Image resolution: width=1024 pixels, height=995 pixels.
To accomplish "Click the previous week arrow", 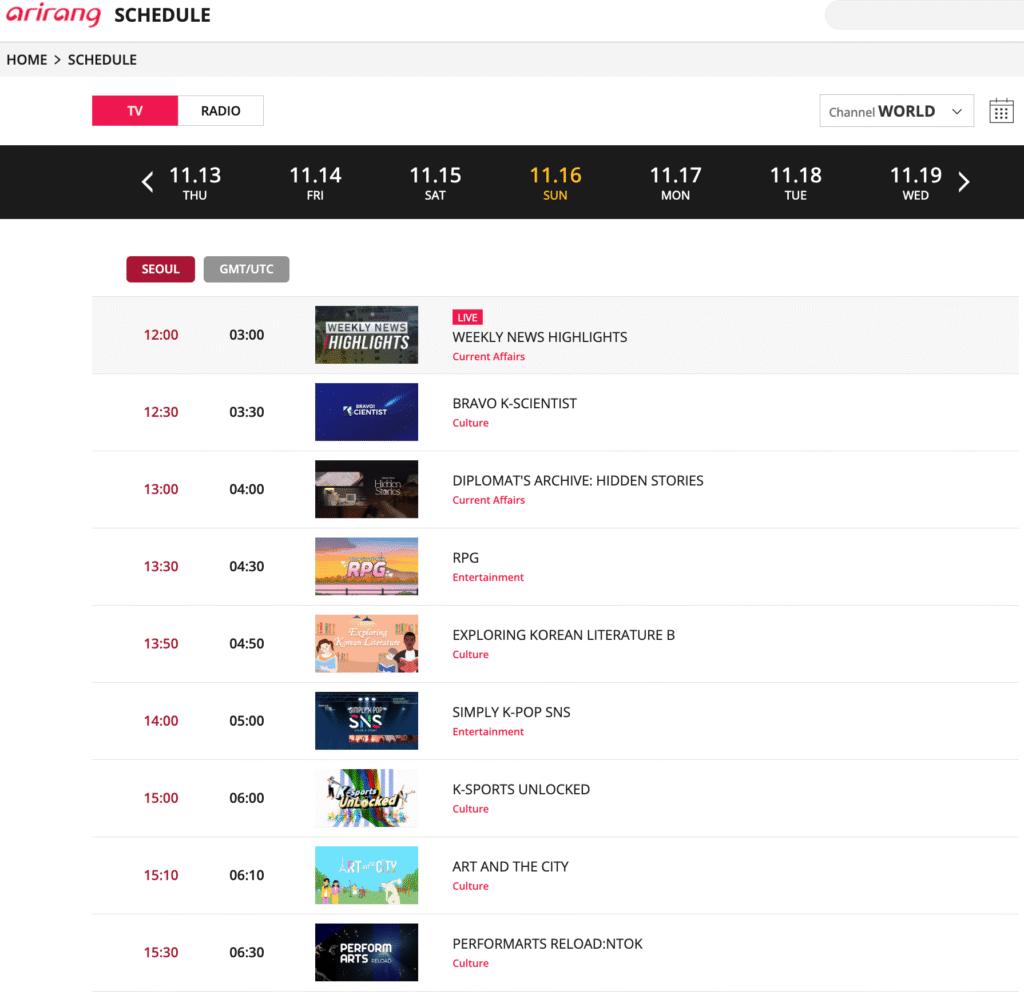I will pyautogui.click(x=148, y=182).
